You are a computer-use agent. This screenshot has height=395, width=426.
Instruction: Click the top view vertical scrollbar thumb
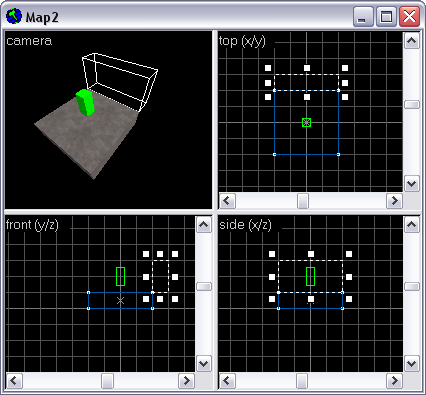point(412,105)
